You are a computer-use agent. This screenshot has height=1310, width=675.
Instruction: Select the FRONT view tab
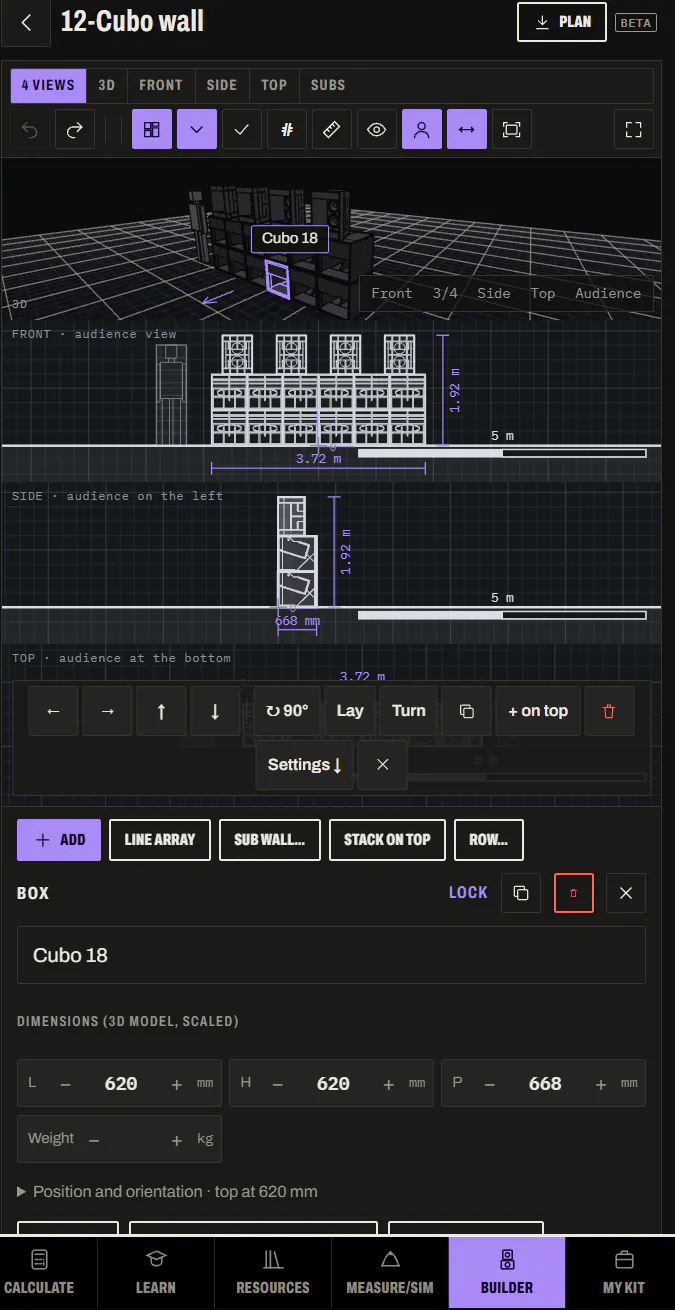point(161,86)
